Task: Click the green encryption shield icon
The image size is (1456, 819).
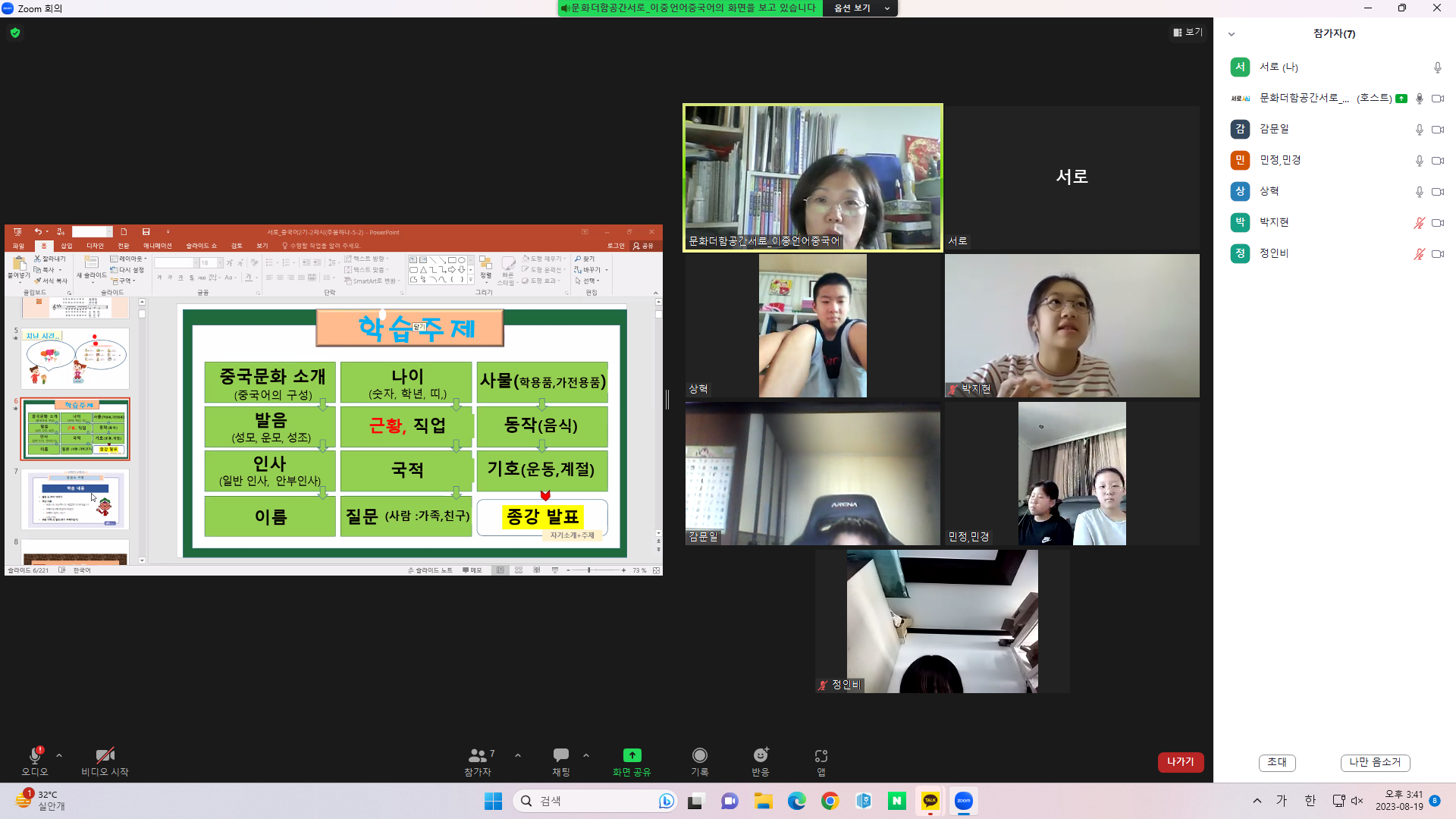Action: pos(15,33)
